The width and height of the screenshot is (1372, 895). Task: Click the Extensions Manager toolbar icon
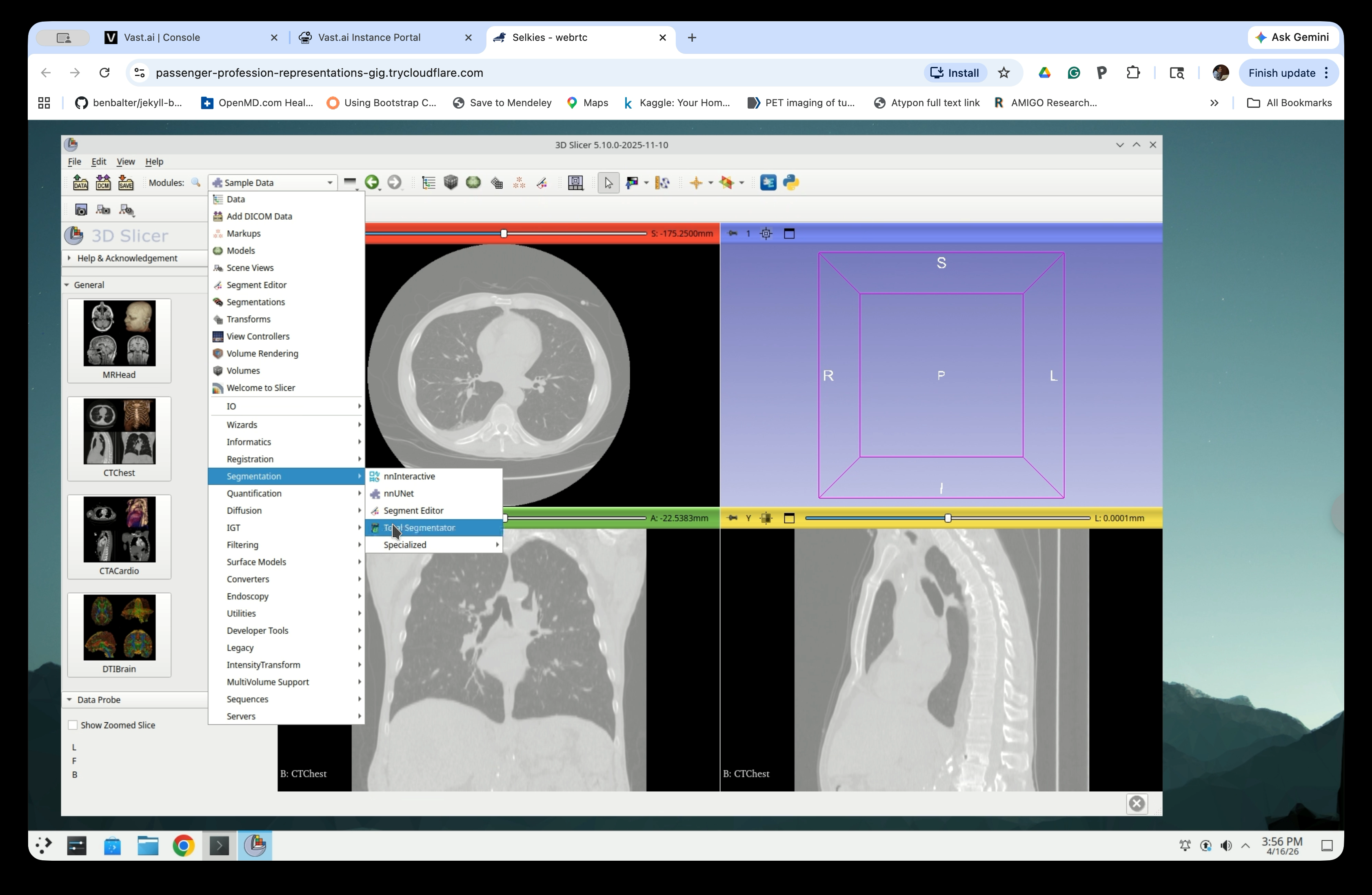pyautogui.click(x=768, y=183)
